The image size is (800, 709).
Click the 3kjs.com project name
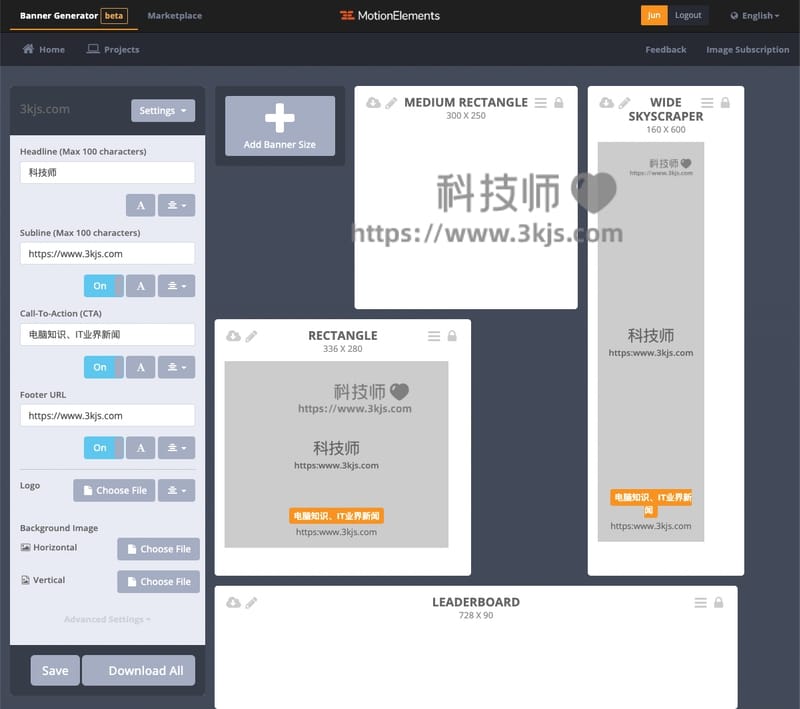[x=45, y=109]
